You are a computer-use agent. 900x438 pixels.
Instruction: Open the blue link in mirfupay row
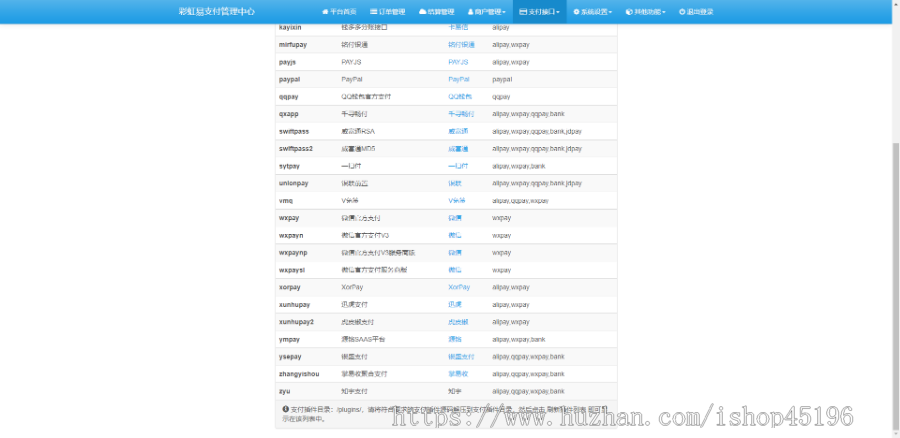(x=461, y=45)
